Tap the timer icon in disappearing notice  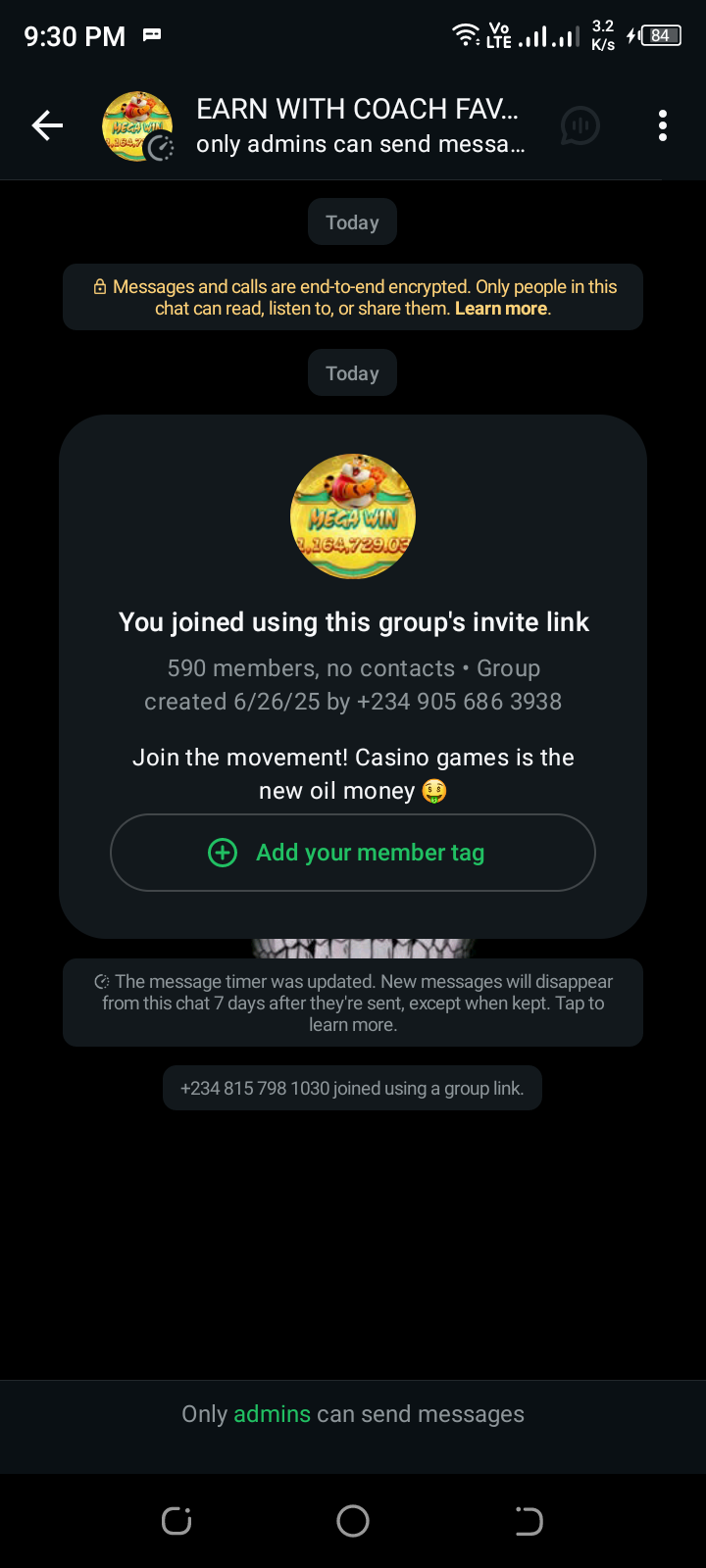point(101,982)
